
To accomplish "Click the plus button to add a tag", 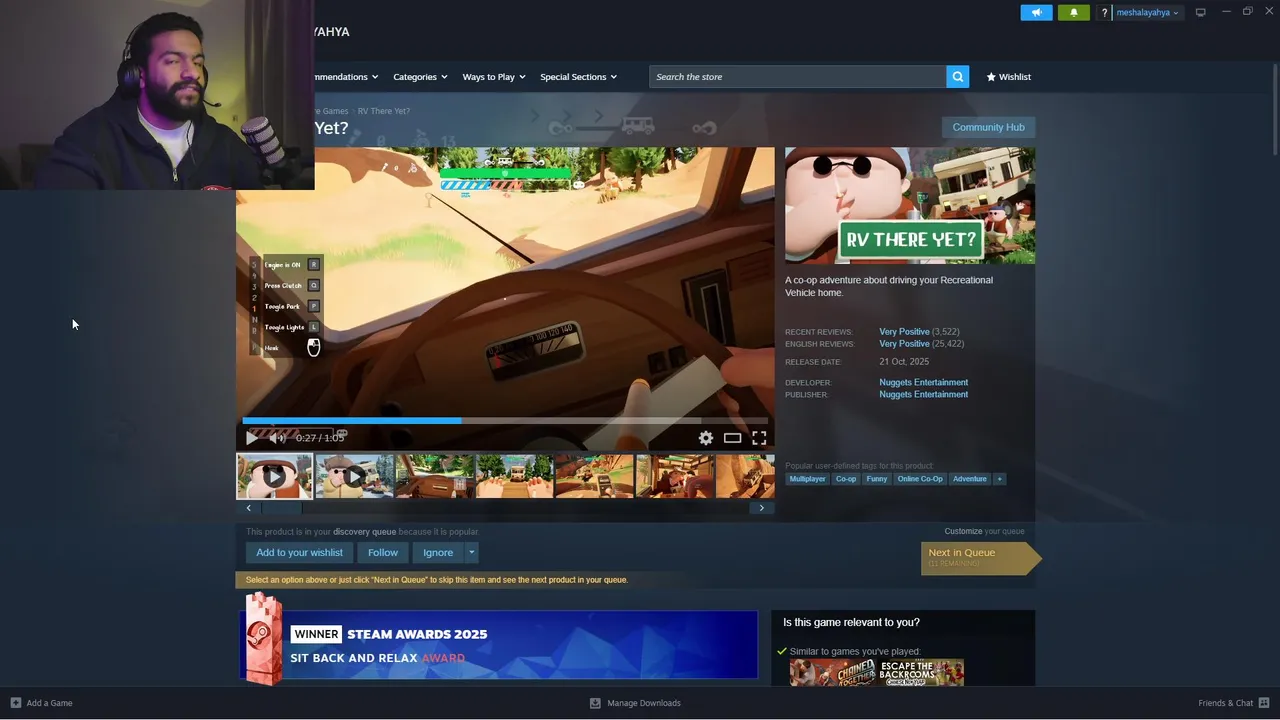I will click(x=999, y=479).
